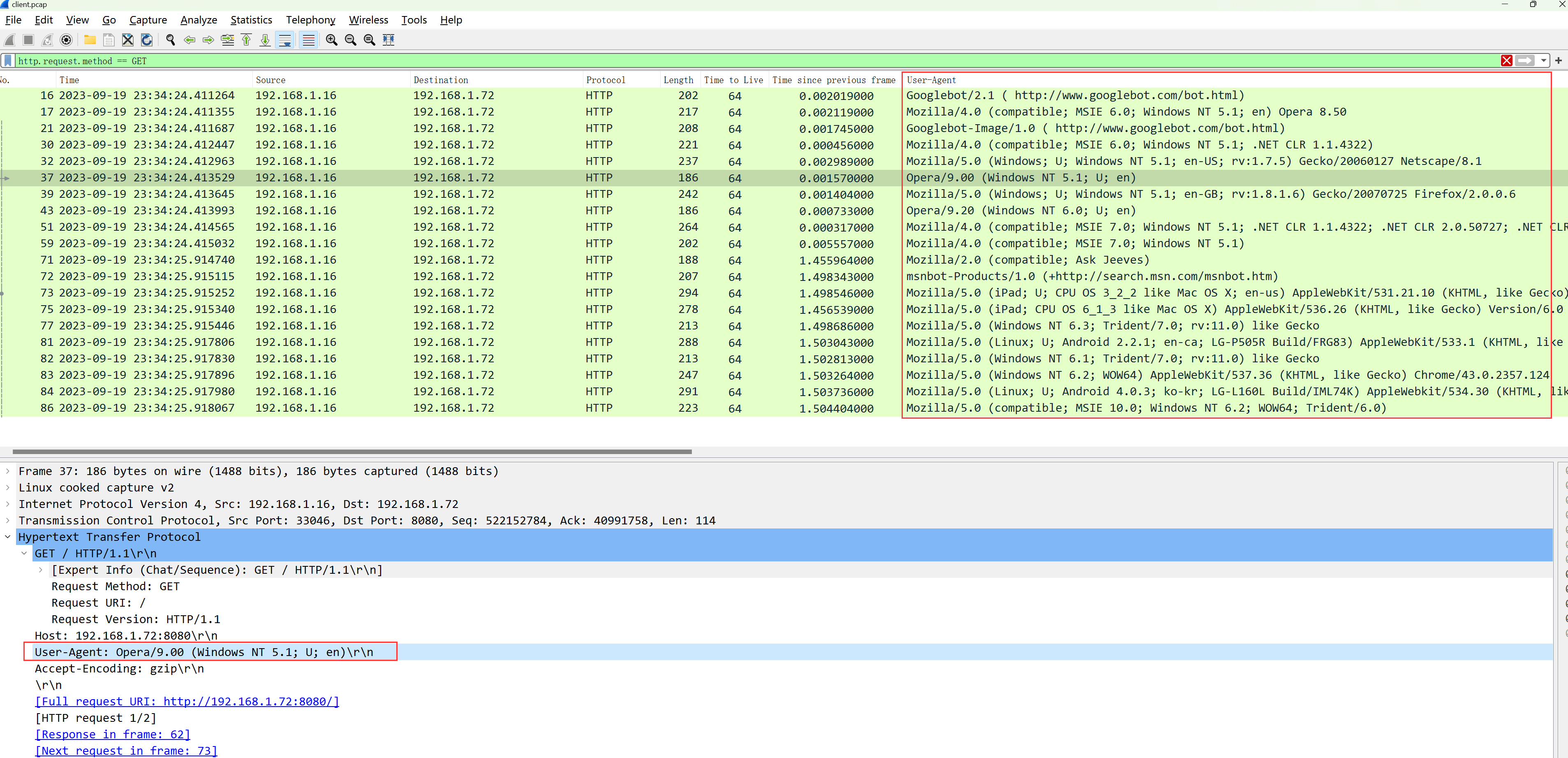Click the Find a packet magnifier icon
Viewport: 1568px width, 758px height.
pos(171,40)
